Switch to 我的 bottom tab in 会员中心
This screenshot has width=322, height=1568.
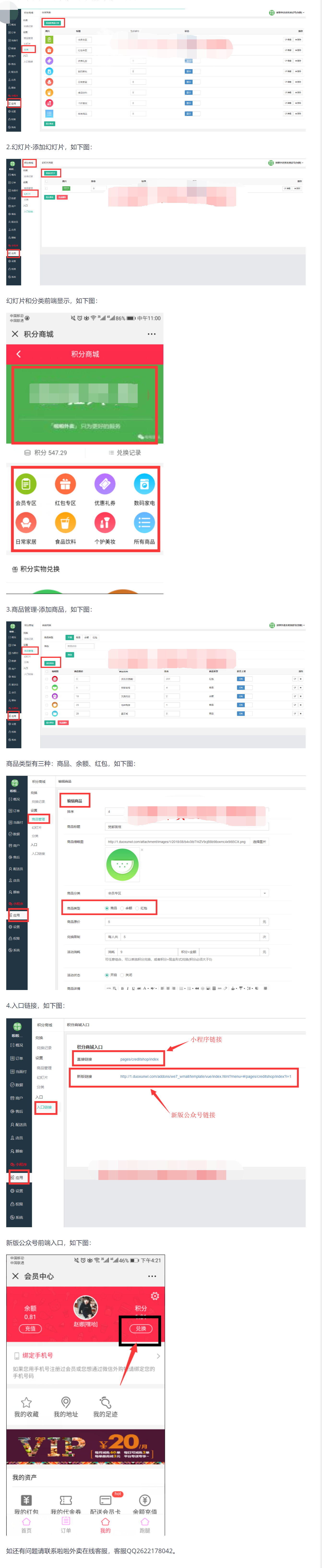point(105,1525)
